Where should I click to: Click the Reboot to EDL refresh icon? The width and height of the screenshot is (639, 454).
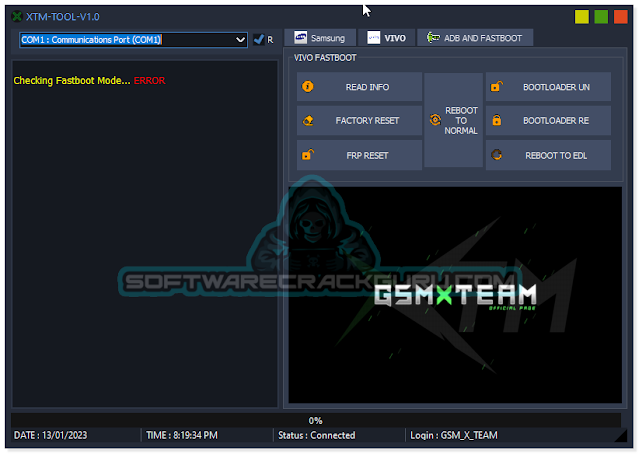tap(496, 154)
